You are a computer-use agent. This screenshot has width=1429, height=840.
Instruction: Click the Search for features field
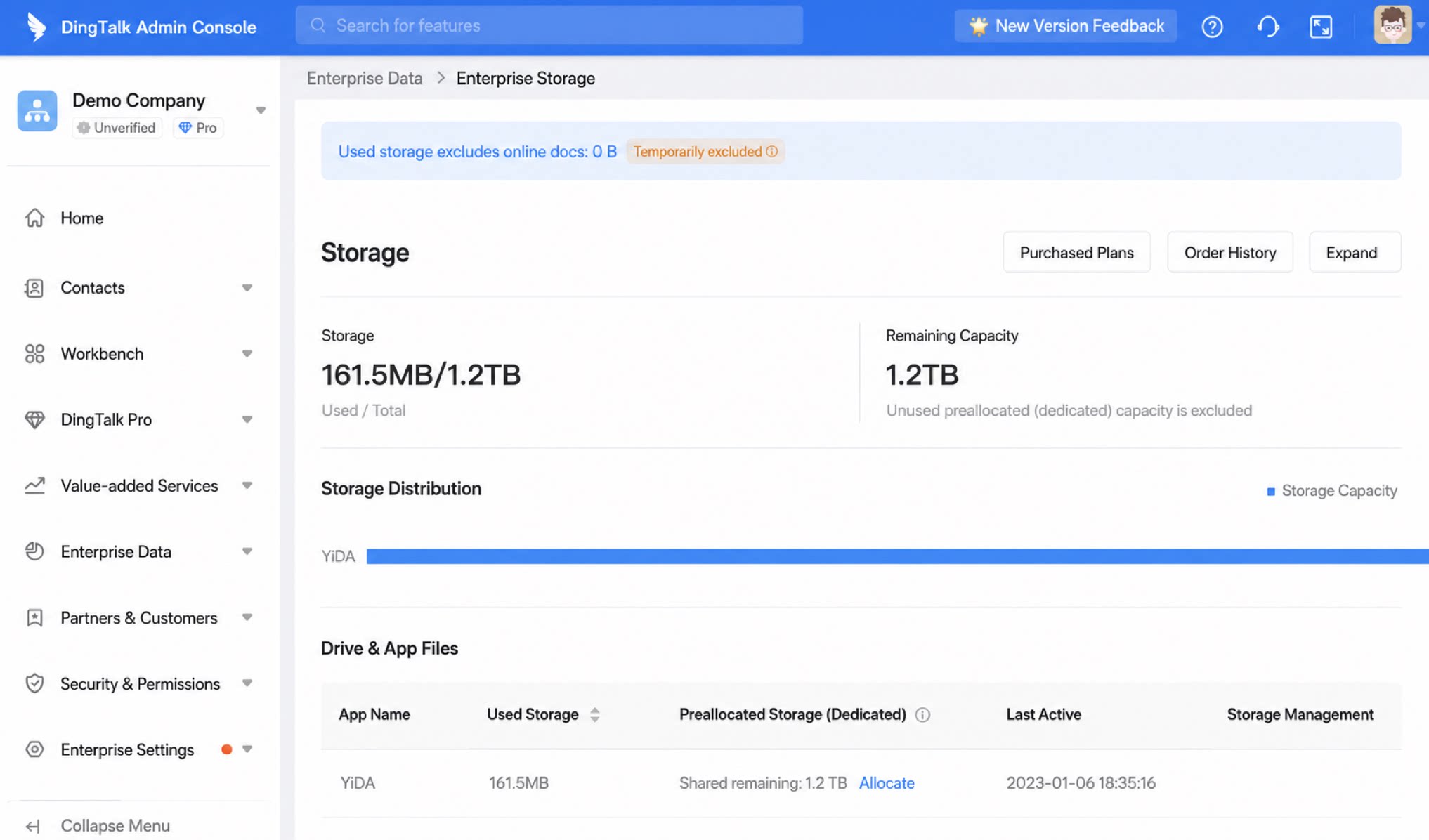[x=549, y=25]
